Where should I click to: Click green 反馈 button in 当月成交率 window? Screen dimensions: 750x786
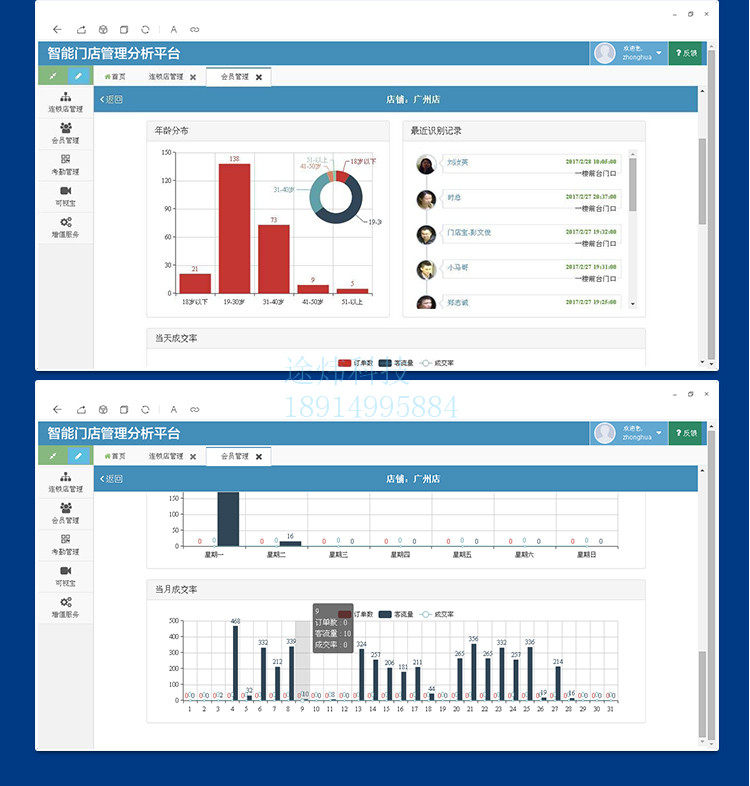click(x=687, y=433)
